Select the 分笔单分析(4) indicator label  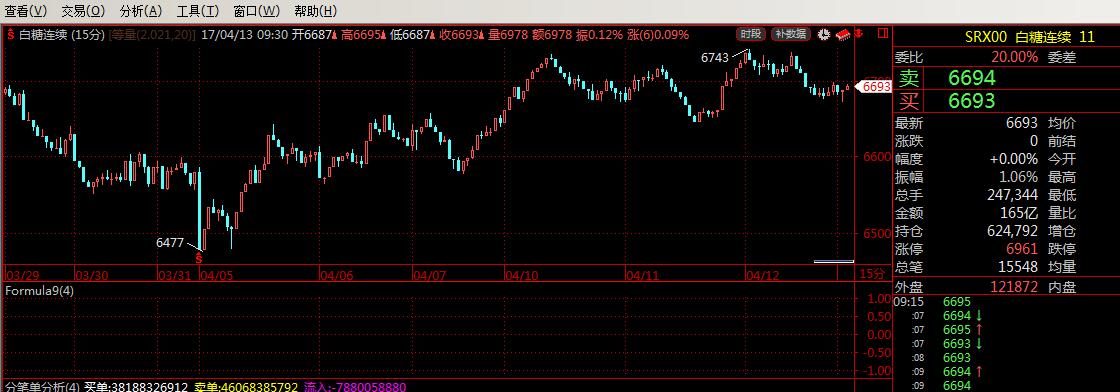tap(43, 386)
